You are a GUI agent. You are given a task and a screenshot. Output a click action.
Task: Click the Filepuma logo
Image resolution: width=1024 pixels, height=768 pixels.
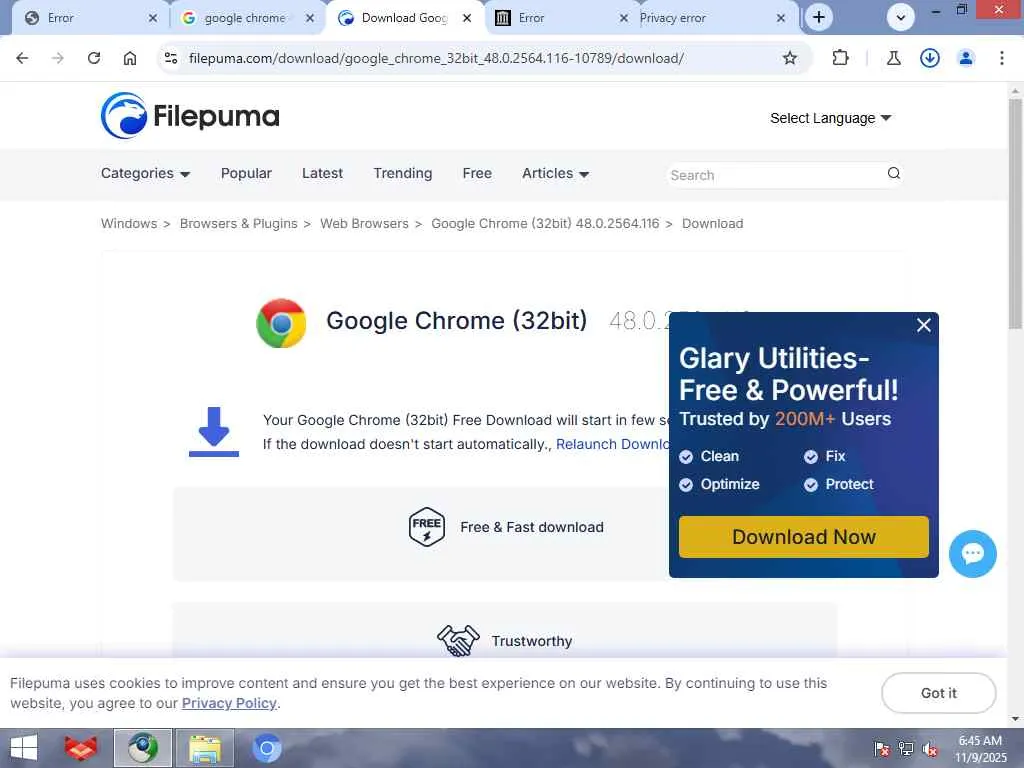190,116
